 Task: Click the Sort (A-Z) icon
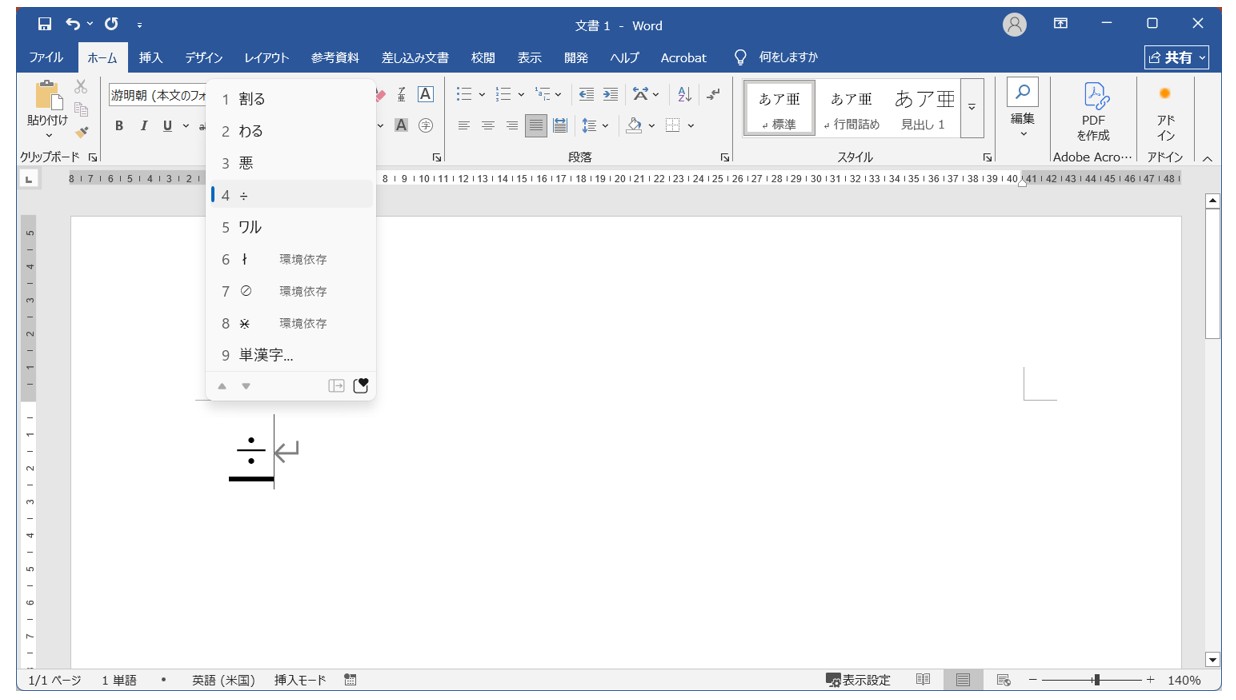coord(685,94)
